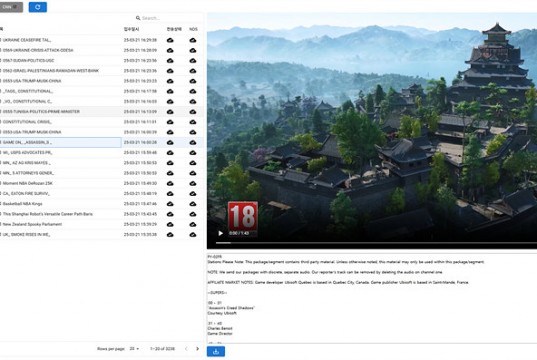537x360 pixels.
Task: Click NDS cloud icon for UKRAINE CEASEFIRE row
Action: coord(193,40)
